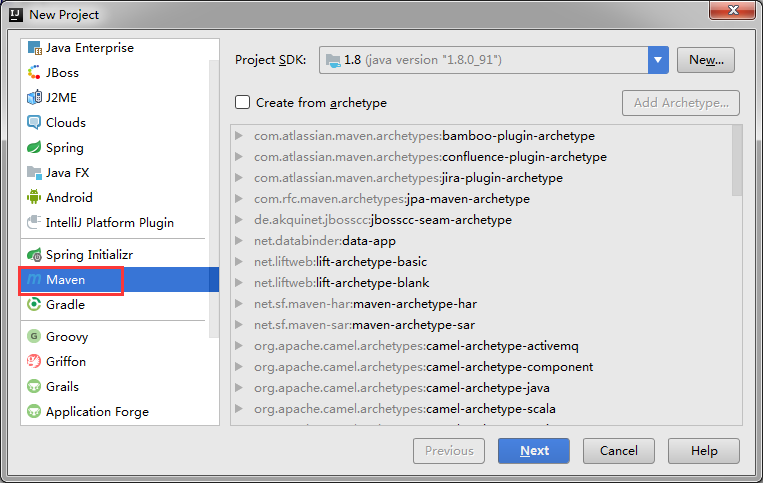
Task: Expand camel-archetype-component node
Action: pos(239,366)
